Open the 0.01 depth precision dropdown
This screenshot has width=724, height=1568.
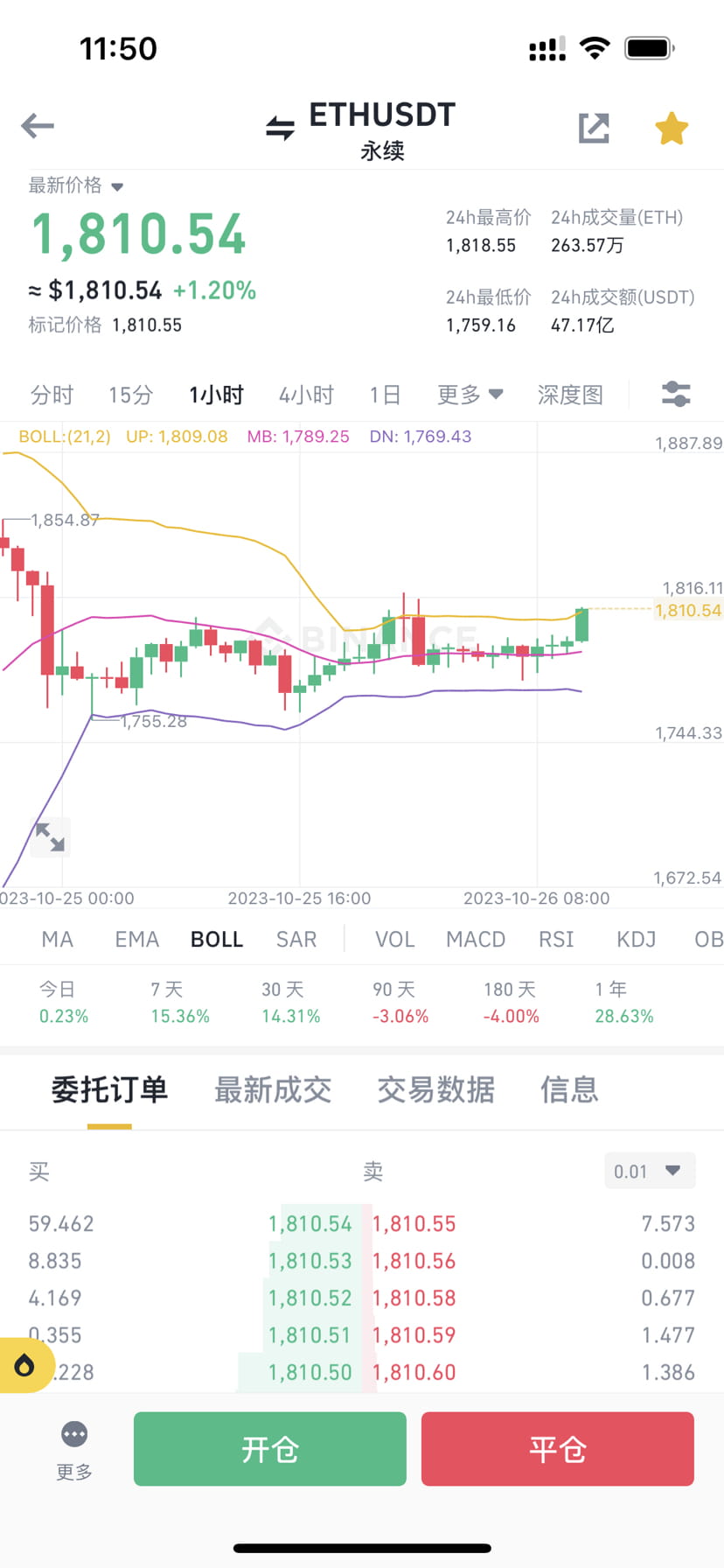pos(650,1171)
